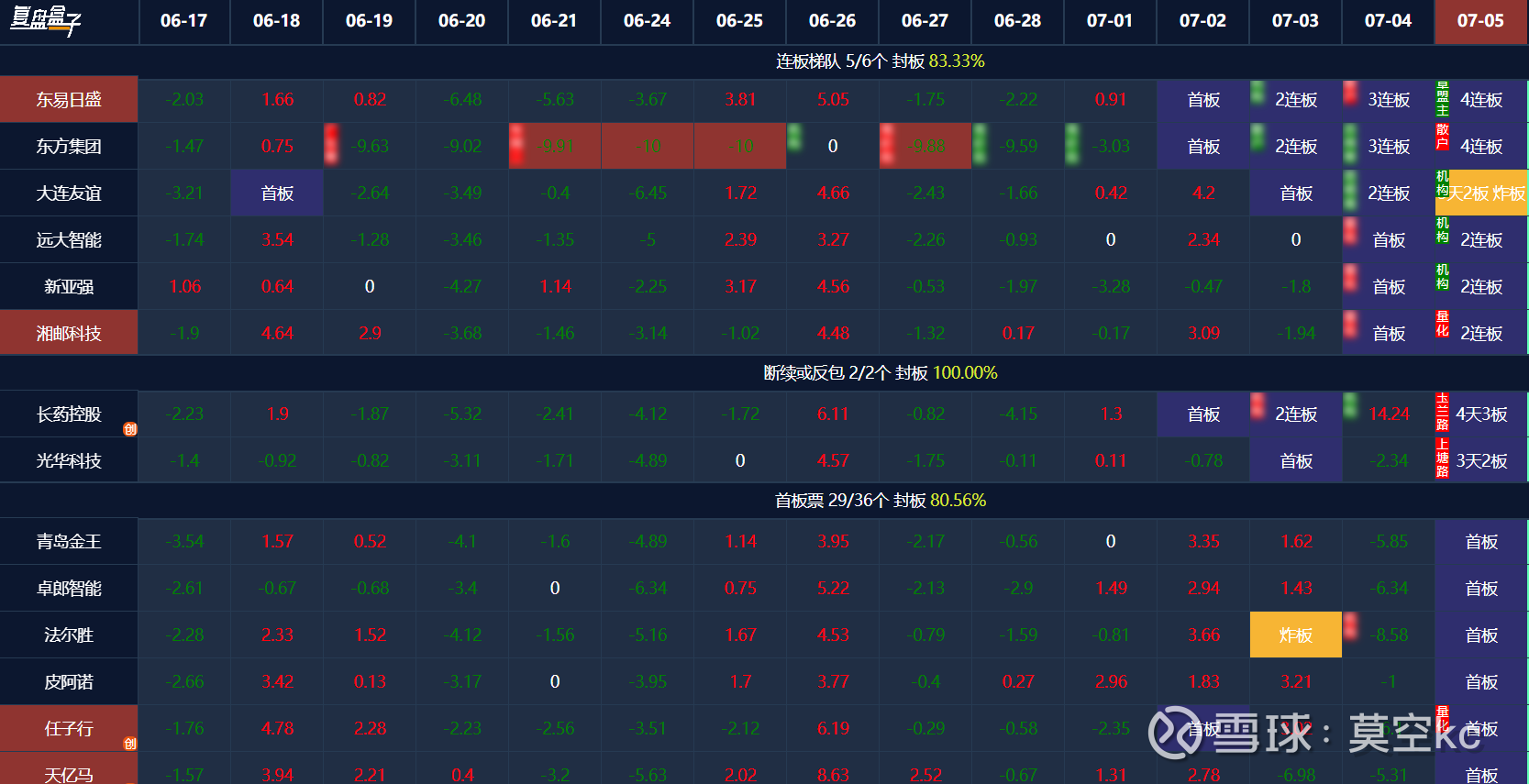1529x784 pixels.
Task: Click the red 玉兰路 tag for 长药控股
Action: click(x=1442, y=412)
